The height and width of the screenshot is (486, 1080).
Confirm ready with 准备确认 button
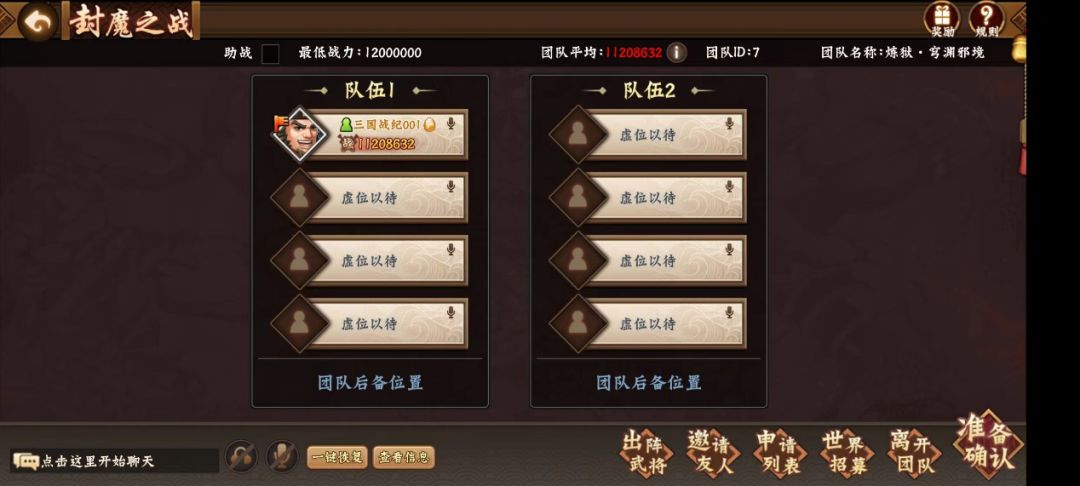click(x=988, y=445)
